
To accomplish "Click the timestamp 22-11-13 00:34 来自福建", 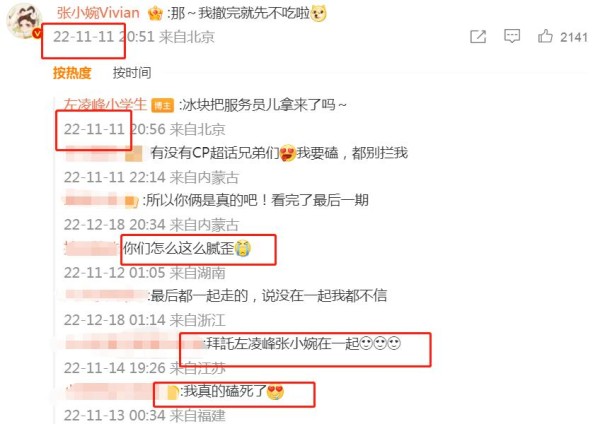I will click(x=145, y=415).
